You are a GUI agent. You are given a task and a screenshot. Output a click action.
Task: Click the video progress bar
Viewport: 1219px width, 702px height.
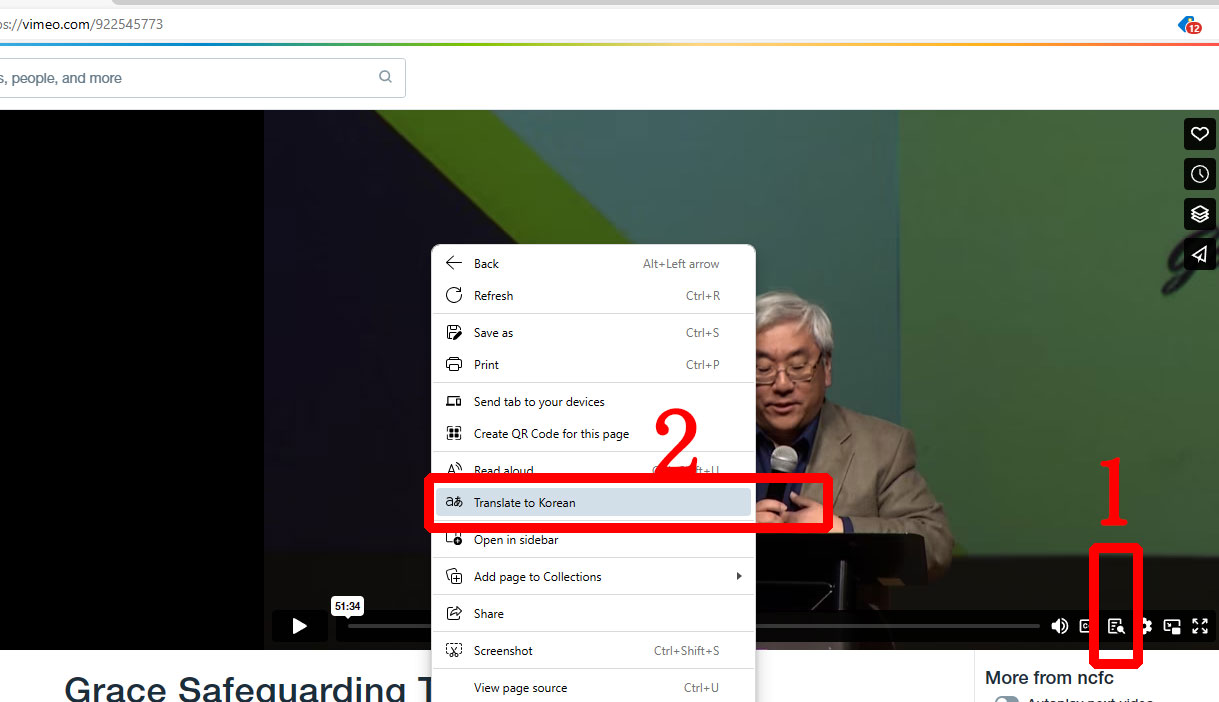[x=900, y=627]
